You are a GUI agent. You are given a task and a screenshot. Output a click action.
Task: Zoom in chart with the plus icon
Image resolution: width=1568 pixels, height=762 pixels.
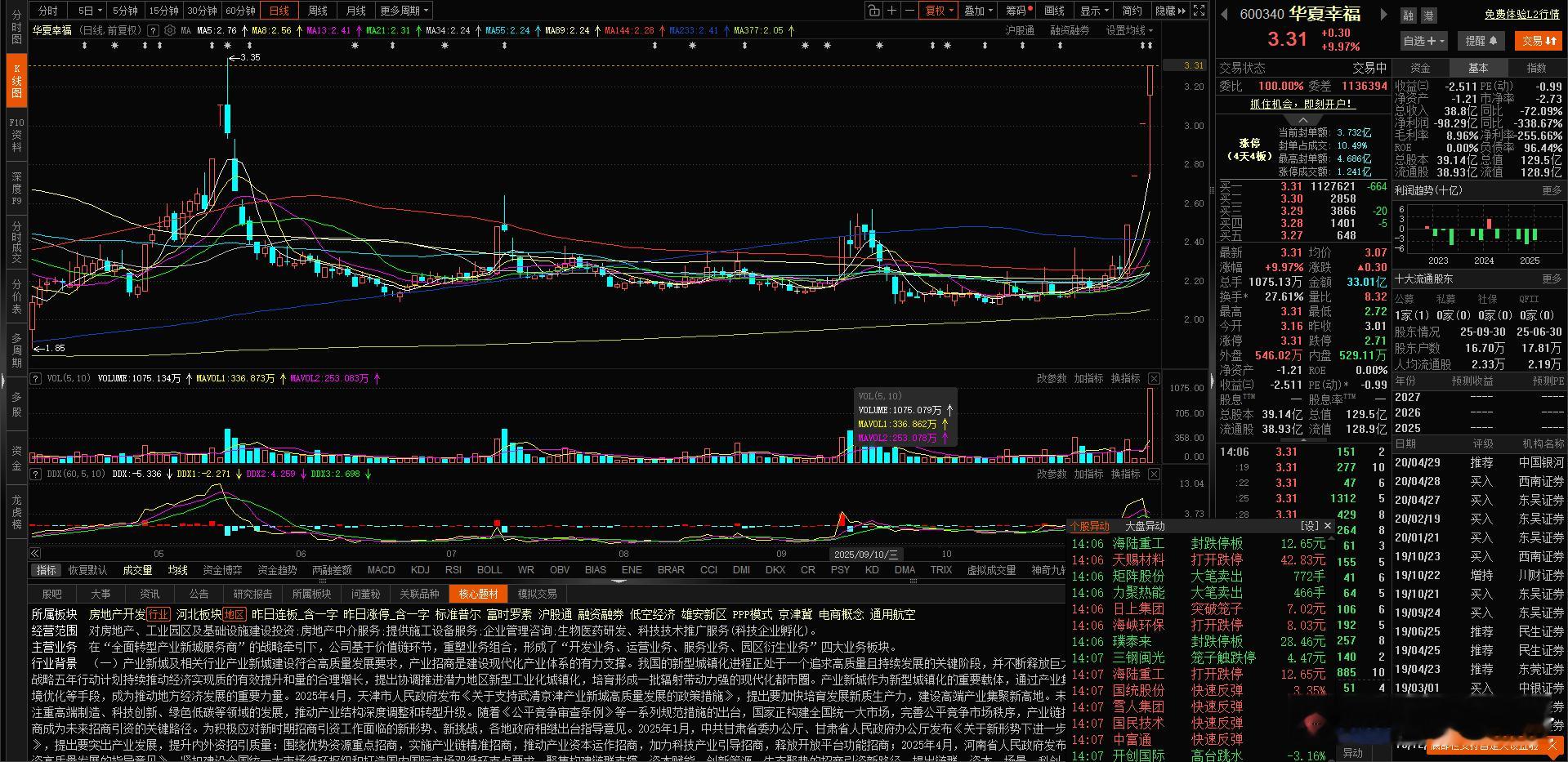[892, 11]
